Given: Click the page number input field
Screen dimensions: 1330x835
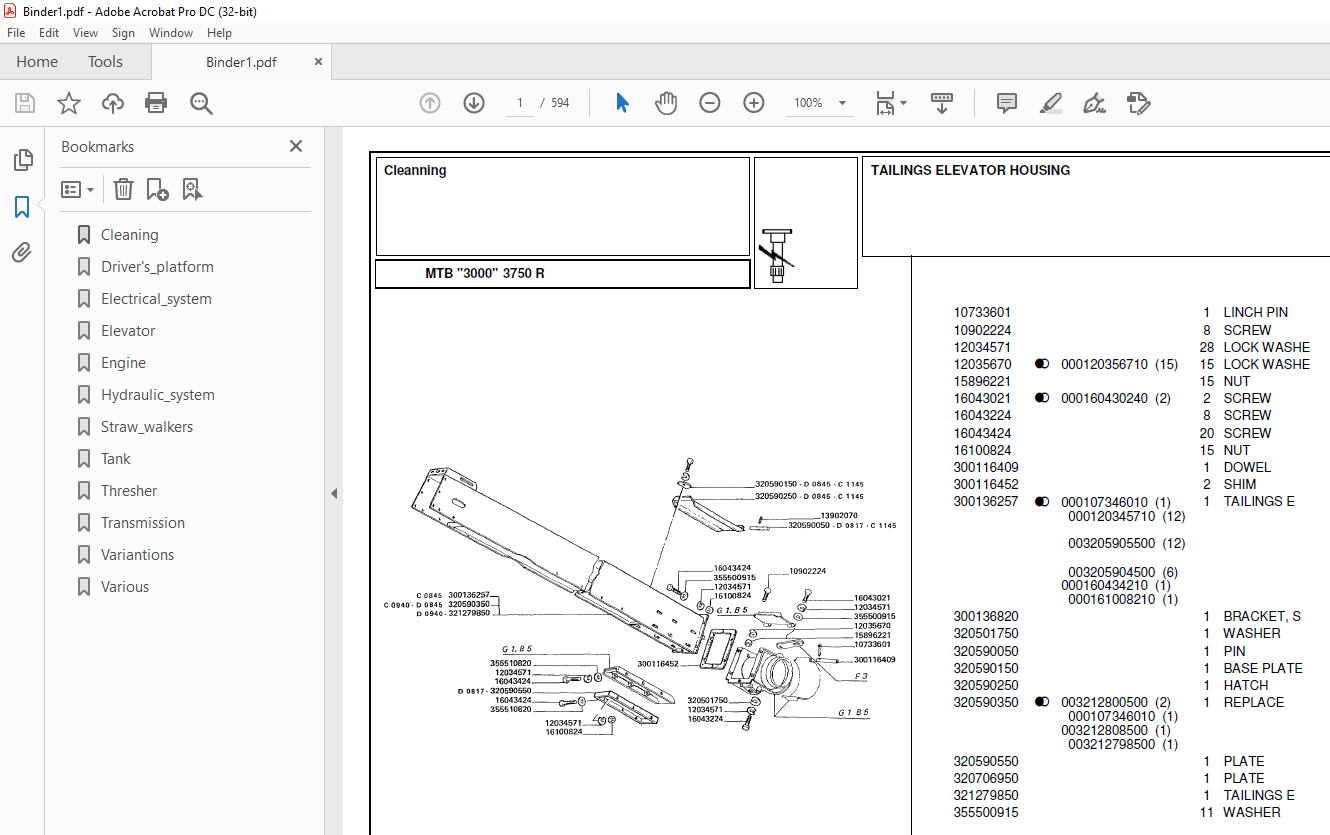Looking at the screenshot, I should 520,103.
